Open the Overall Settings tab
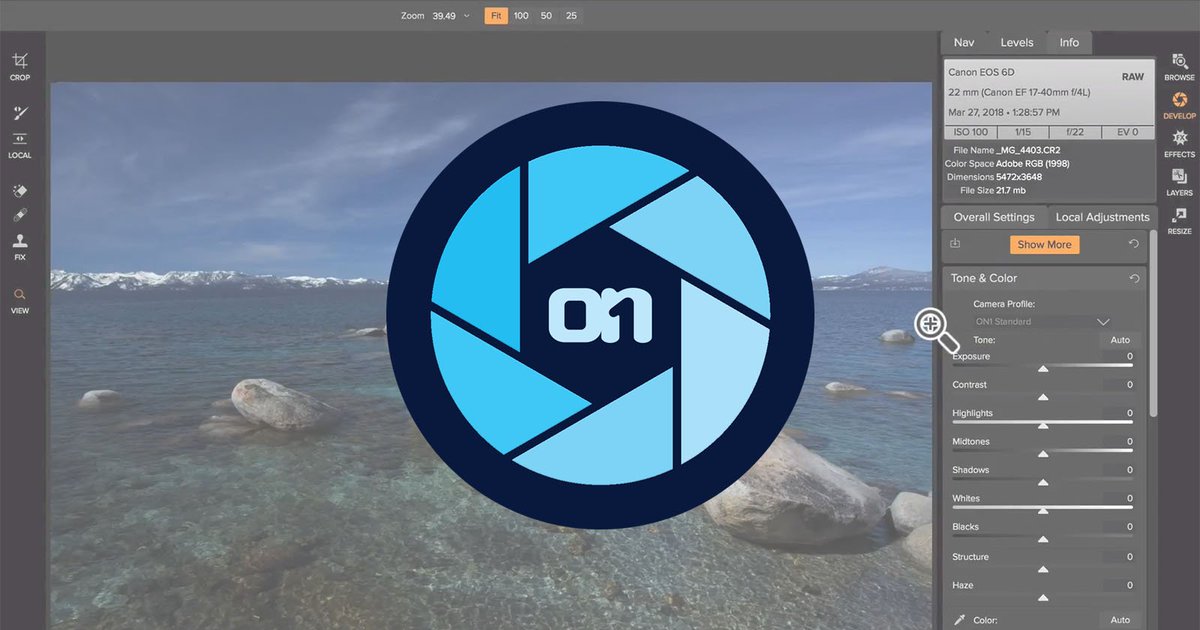 (x=994, y=217)
